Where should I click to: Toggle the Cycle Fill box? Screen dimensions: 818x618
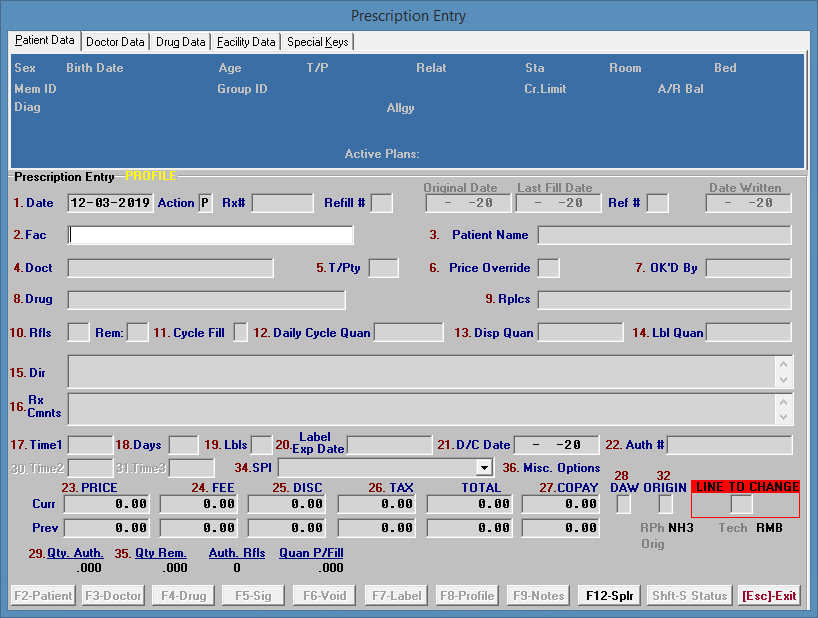(x=240, y=332)
